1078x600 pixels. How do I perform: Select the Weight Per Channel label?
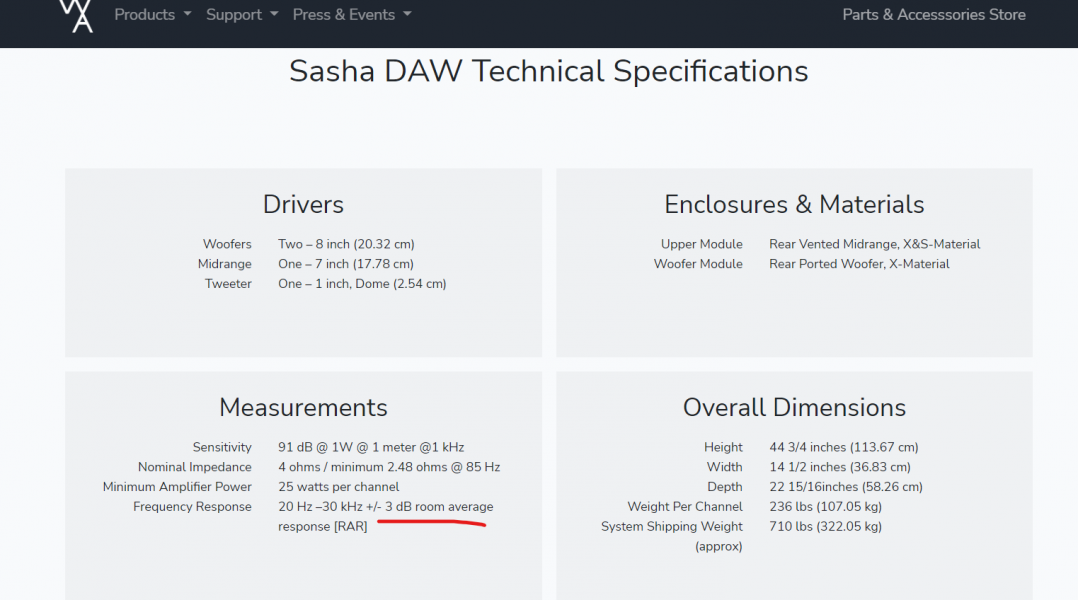pyautogui.click(x=685, y=507)
